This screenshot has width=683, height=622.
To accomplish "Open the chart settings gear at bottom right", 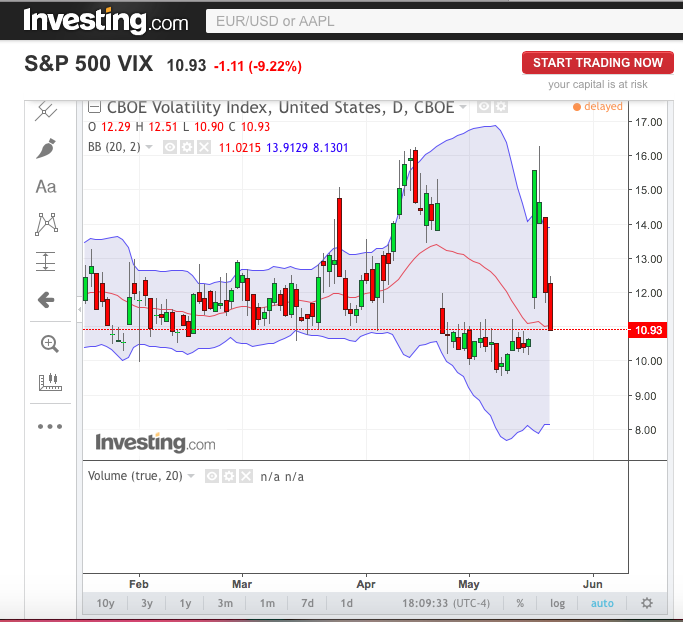I will point(647,603).
